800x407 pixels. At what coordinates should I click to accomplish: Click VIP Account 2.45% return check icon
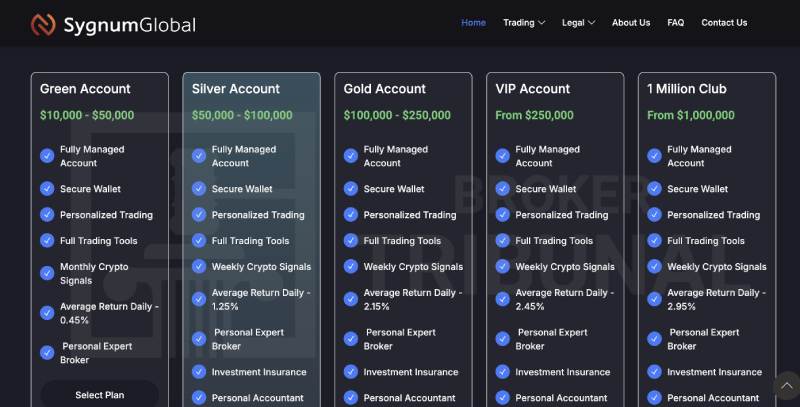[503, 299]
